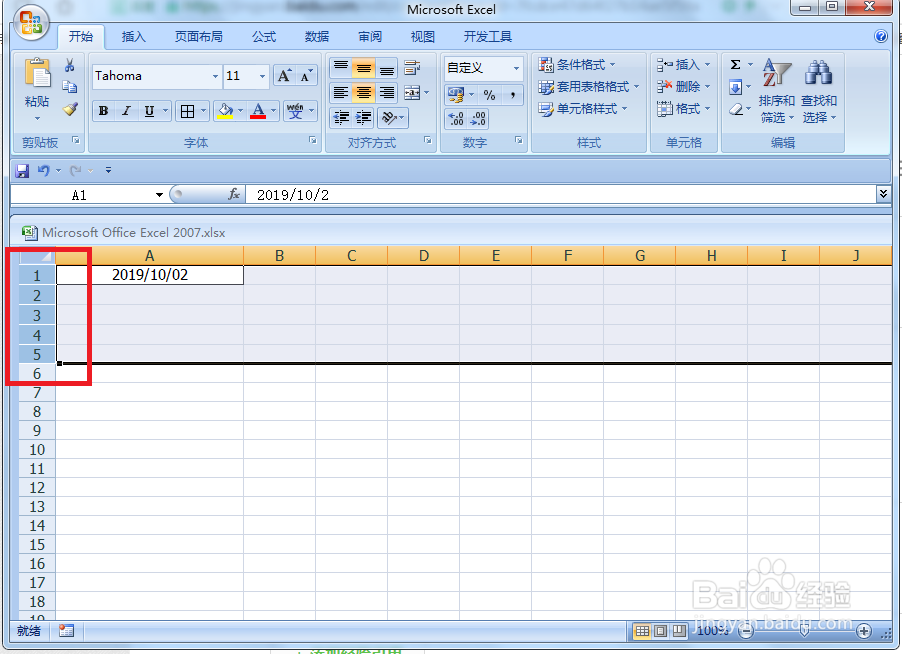The image size is (902, 654).
Task: Click the phonetic guide wén icon
Action: pos(295,111)
